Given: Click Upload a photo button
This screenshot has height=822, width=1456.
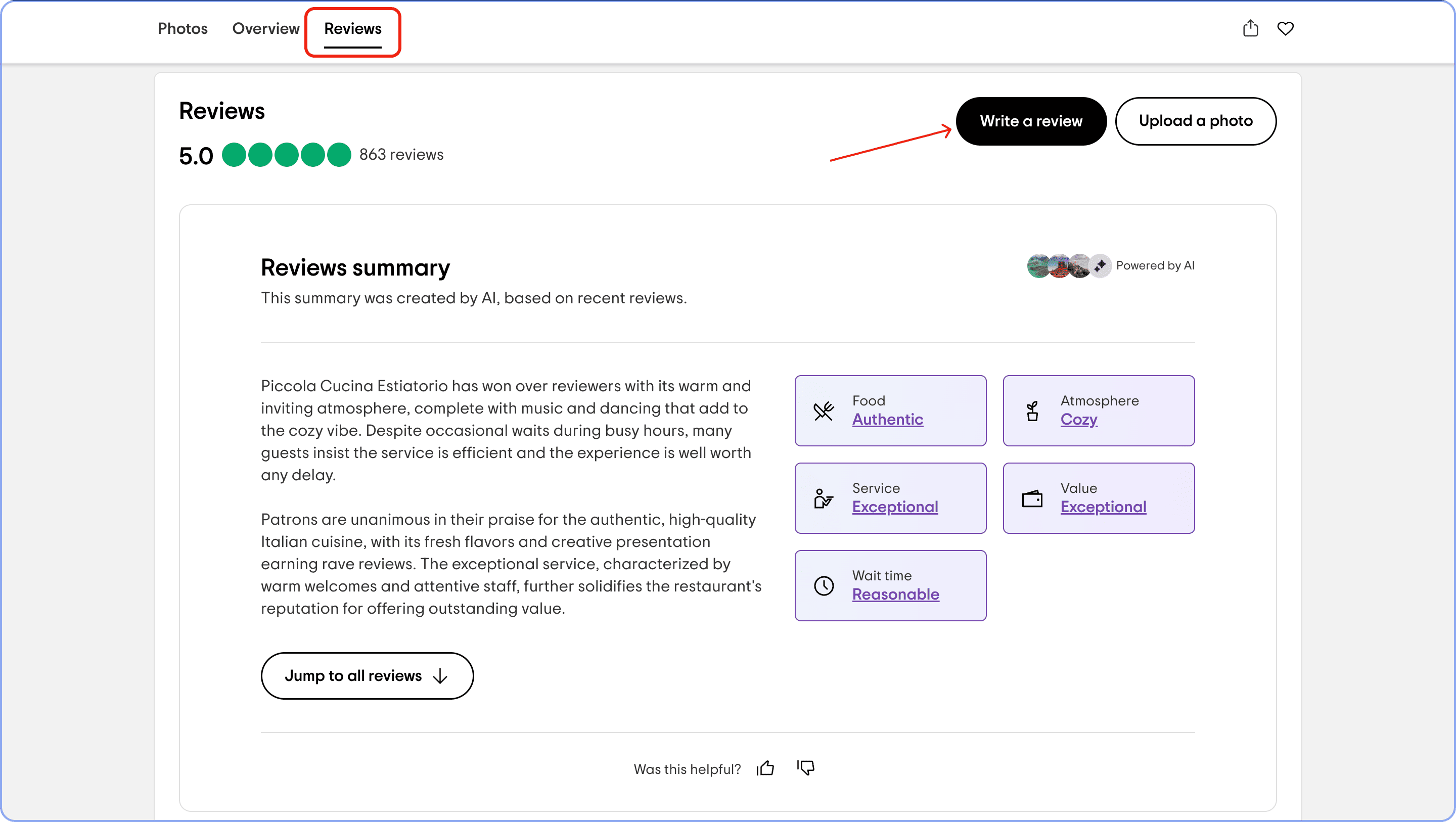Looking at the screenshot, I should tap(1196, 121).
